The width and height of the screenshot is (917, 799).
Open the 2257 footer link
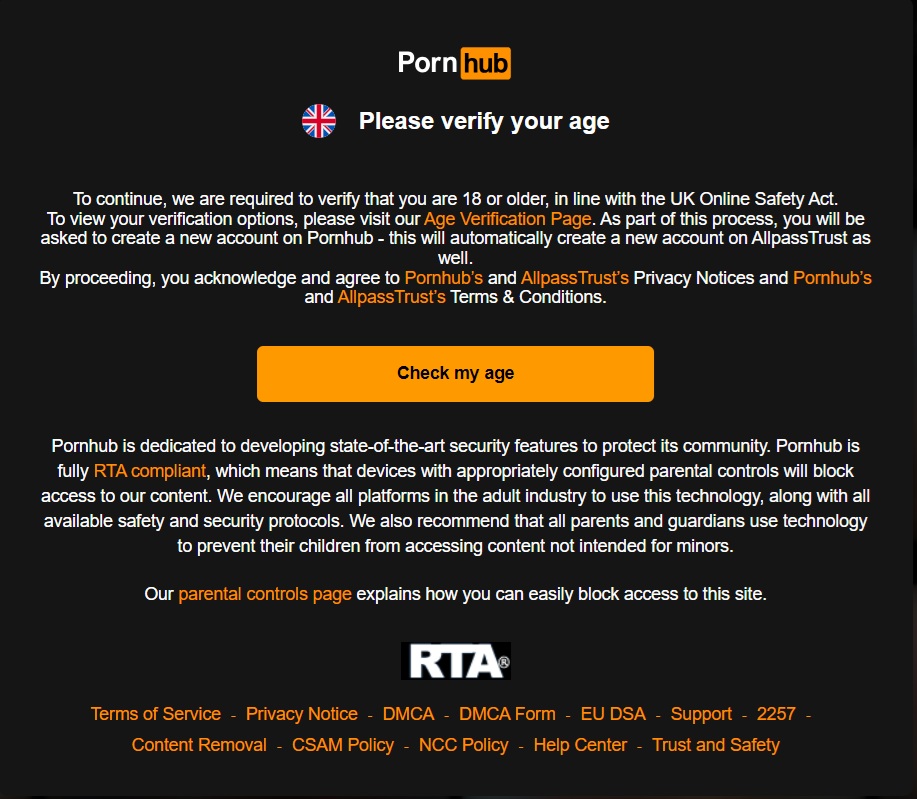776,714
